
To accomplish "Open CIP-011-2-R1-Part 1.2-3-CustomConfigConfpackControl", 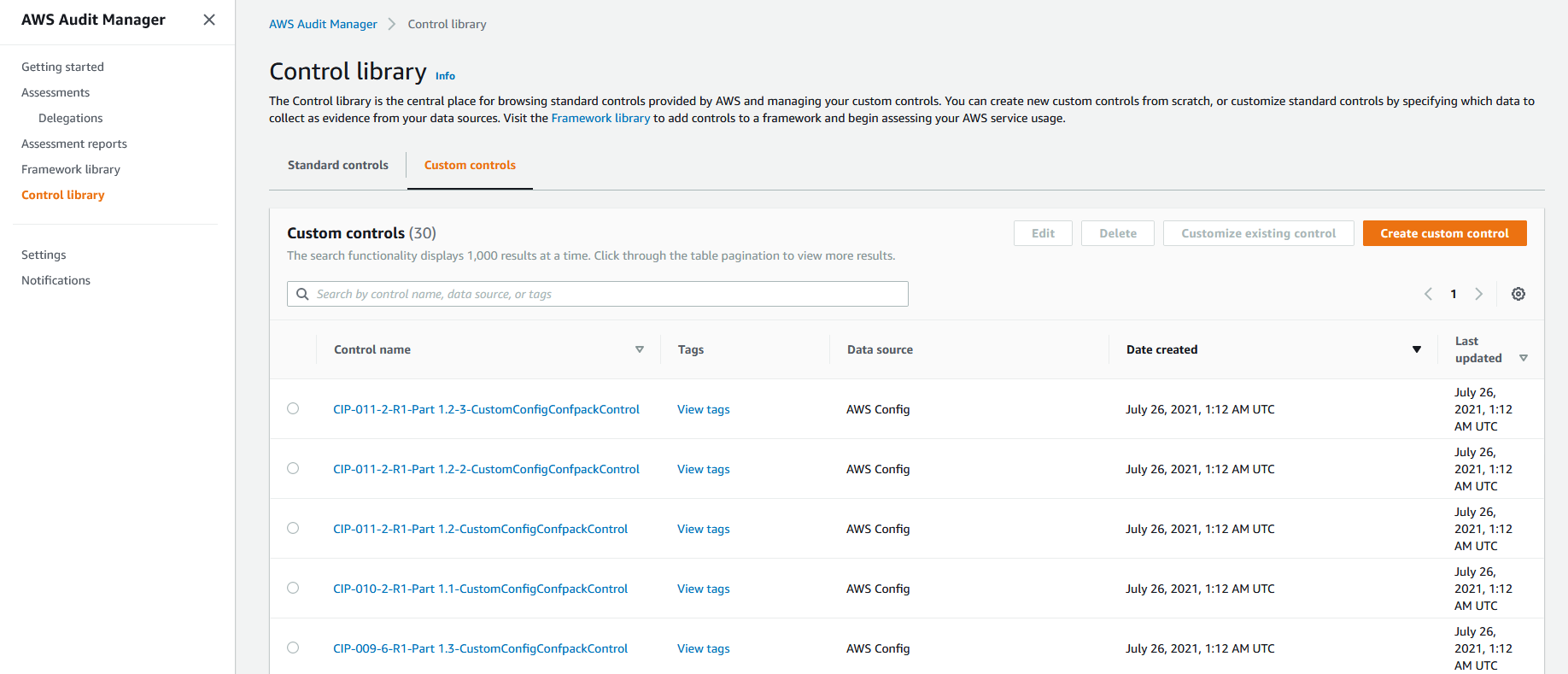I will [x=486, y=409].
